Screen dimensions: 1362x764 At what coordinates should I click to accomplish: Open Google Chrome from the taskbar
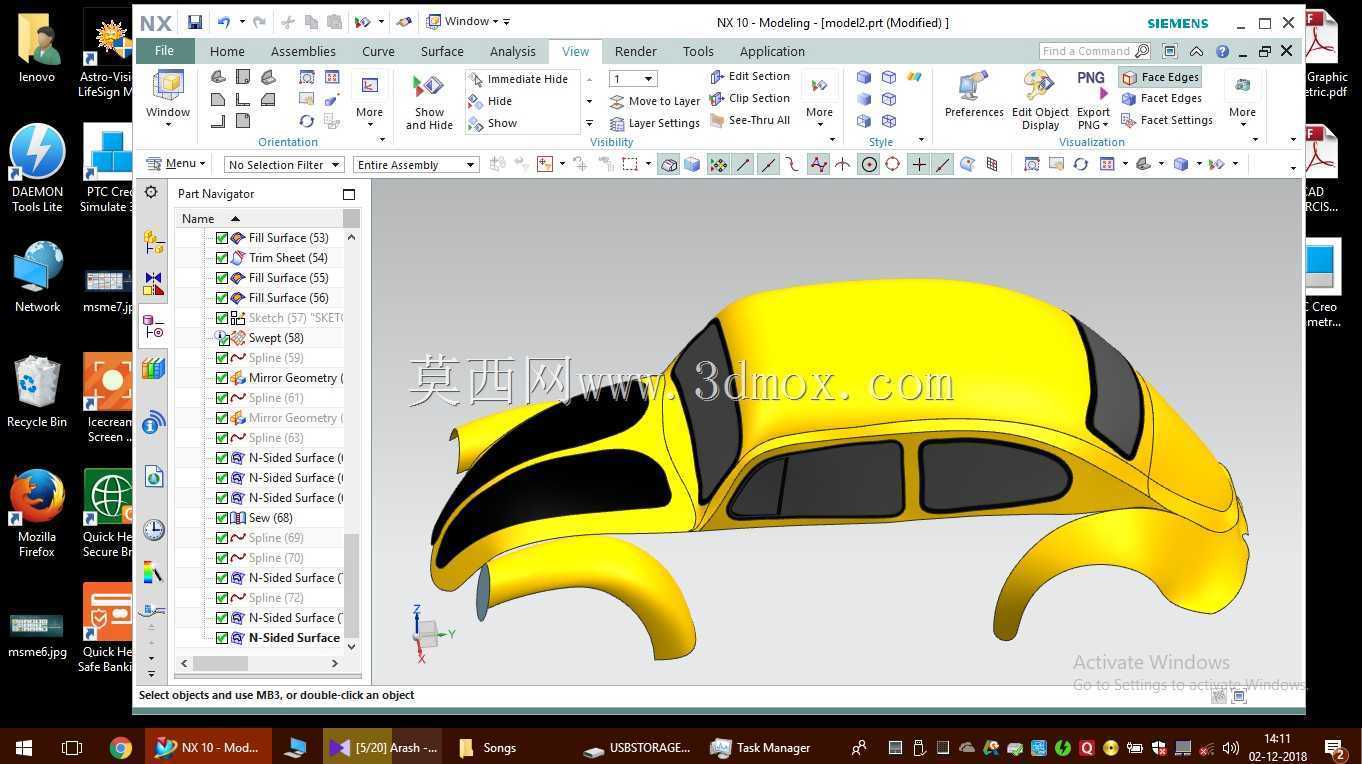point(120,747)
